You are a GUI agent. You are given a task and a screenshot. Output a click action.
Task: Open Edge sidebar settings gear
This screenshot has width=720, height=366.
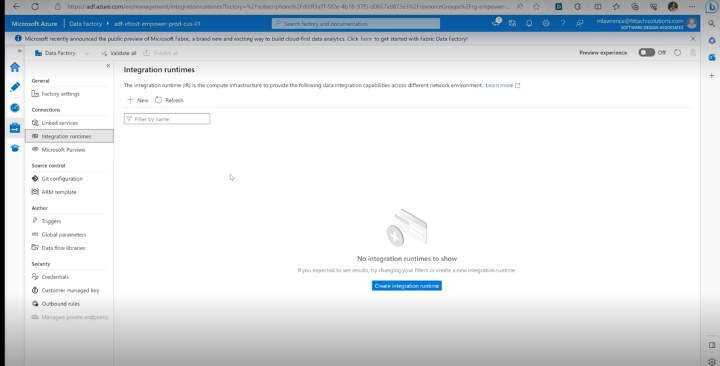click(712, 361)
